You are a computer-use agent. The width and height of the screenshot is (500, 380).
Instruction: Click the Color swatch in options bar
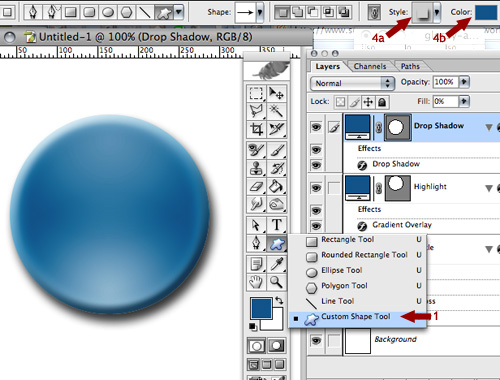click(x=487, y=12)
